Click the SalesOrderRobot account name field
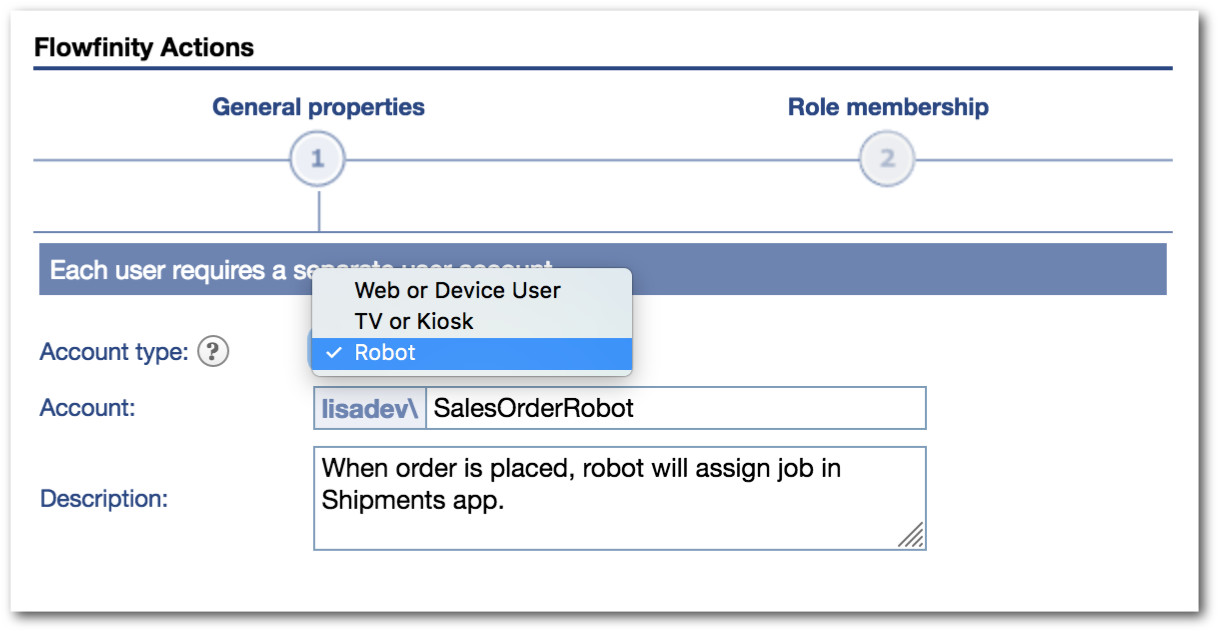 675,409
